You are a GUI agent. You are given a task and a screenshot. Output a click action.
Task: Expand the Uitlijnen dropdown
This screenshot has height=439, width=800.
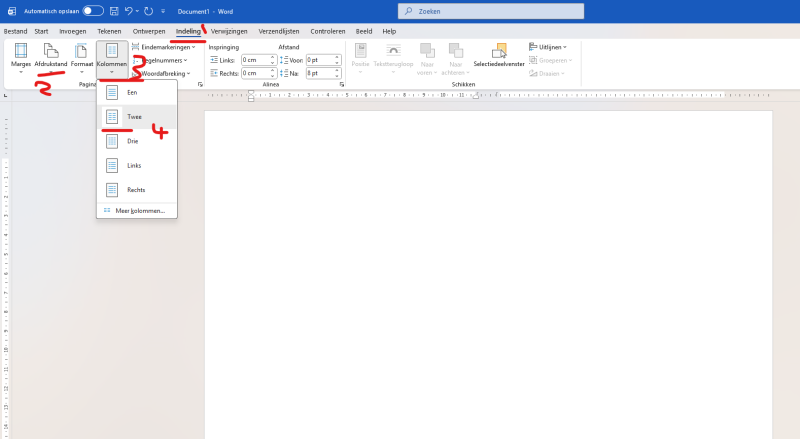coord(549,47)
